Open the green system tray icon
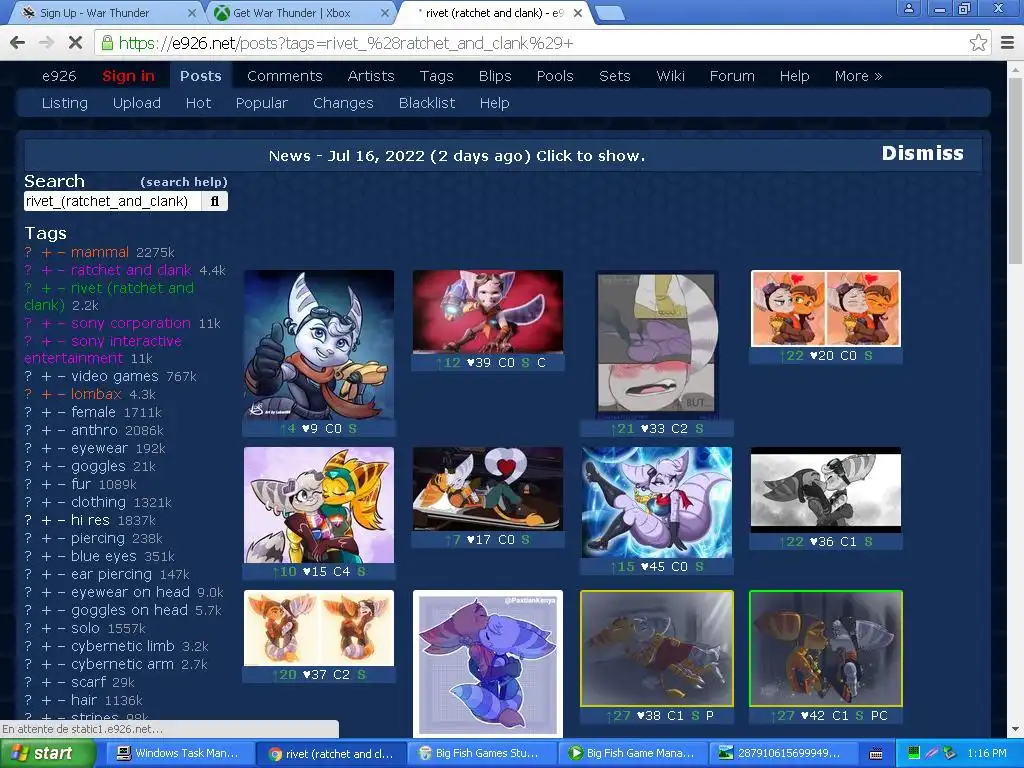1024x768 pixels. [x=914, y=753]
